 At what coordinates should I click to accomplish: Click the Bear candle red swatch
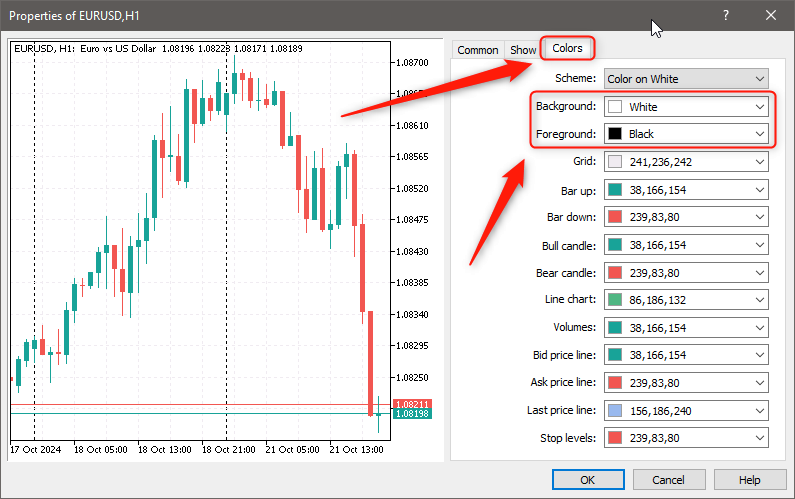(x=615, y=273)
